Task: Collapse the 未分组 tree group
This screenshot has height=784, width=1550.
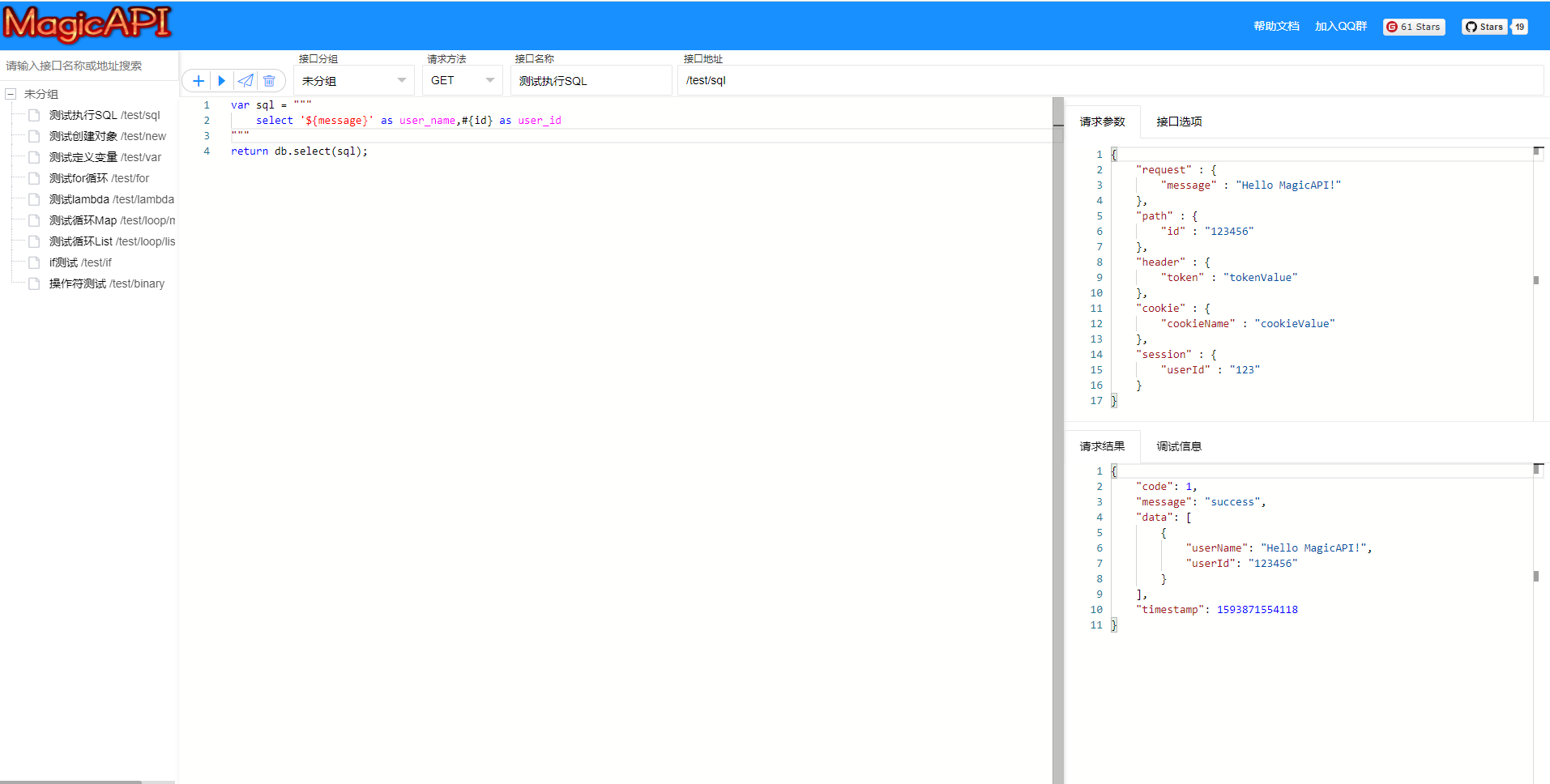Action: click(x=11, y=94)
